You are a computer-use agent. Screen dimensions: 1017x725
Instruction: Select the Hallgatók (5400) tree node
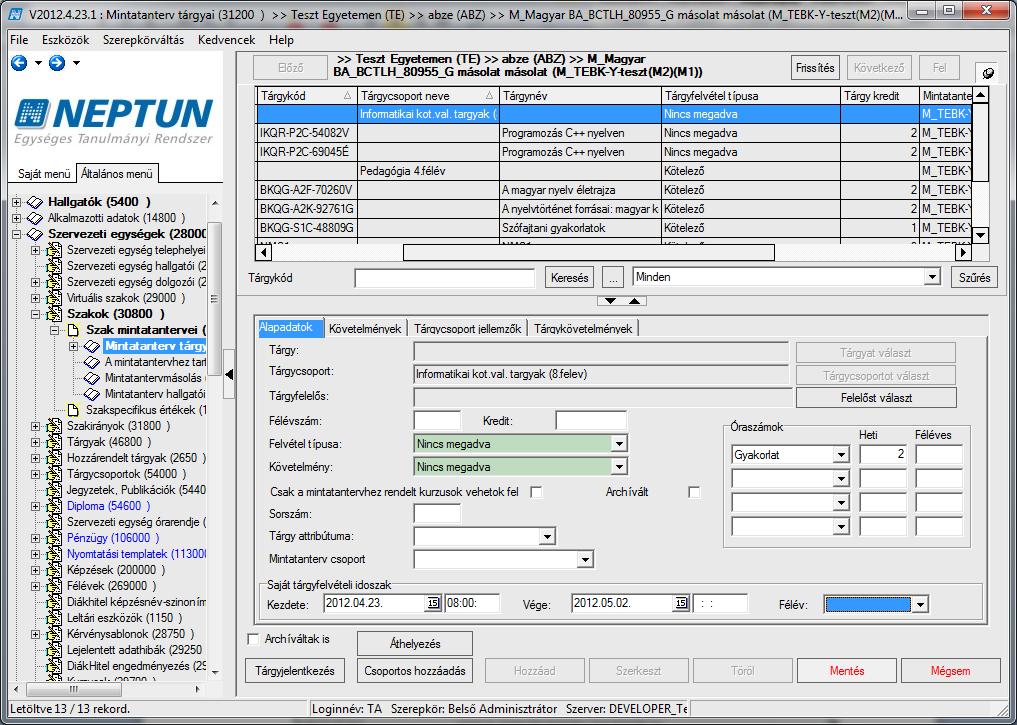(99, 202)
